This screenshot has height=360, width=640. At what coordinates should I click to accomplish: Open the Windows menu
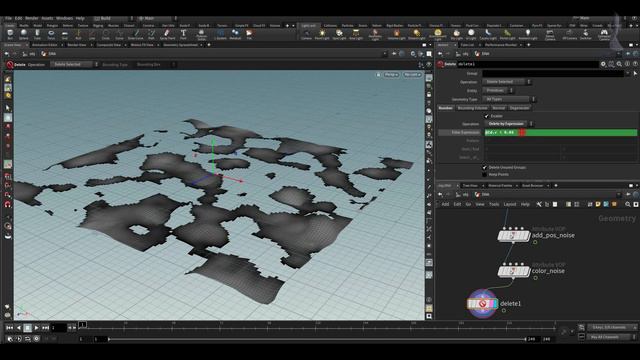click(64, 18)
